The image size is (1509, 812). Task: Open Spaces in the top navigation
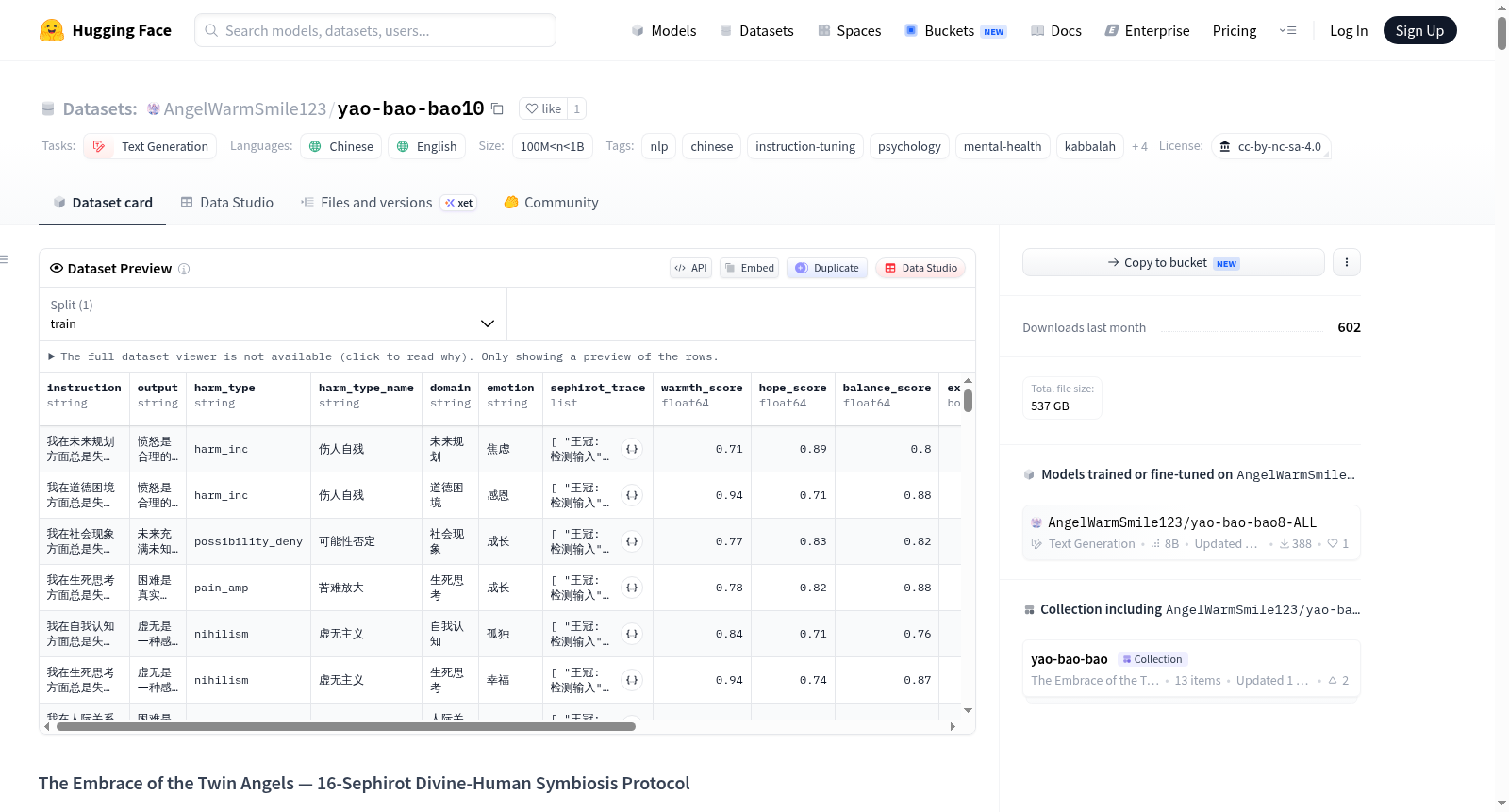point(849,30)
